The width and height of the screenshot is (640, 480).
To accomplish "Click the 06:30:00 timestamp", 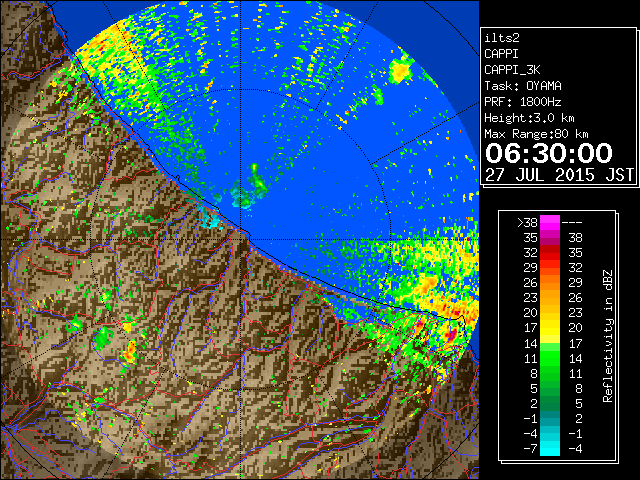I will [x=549, y=153].
